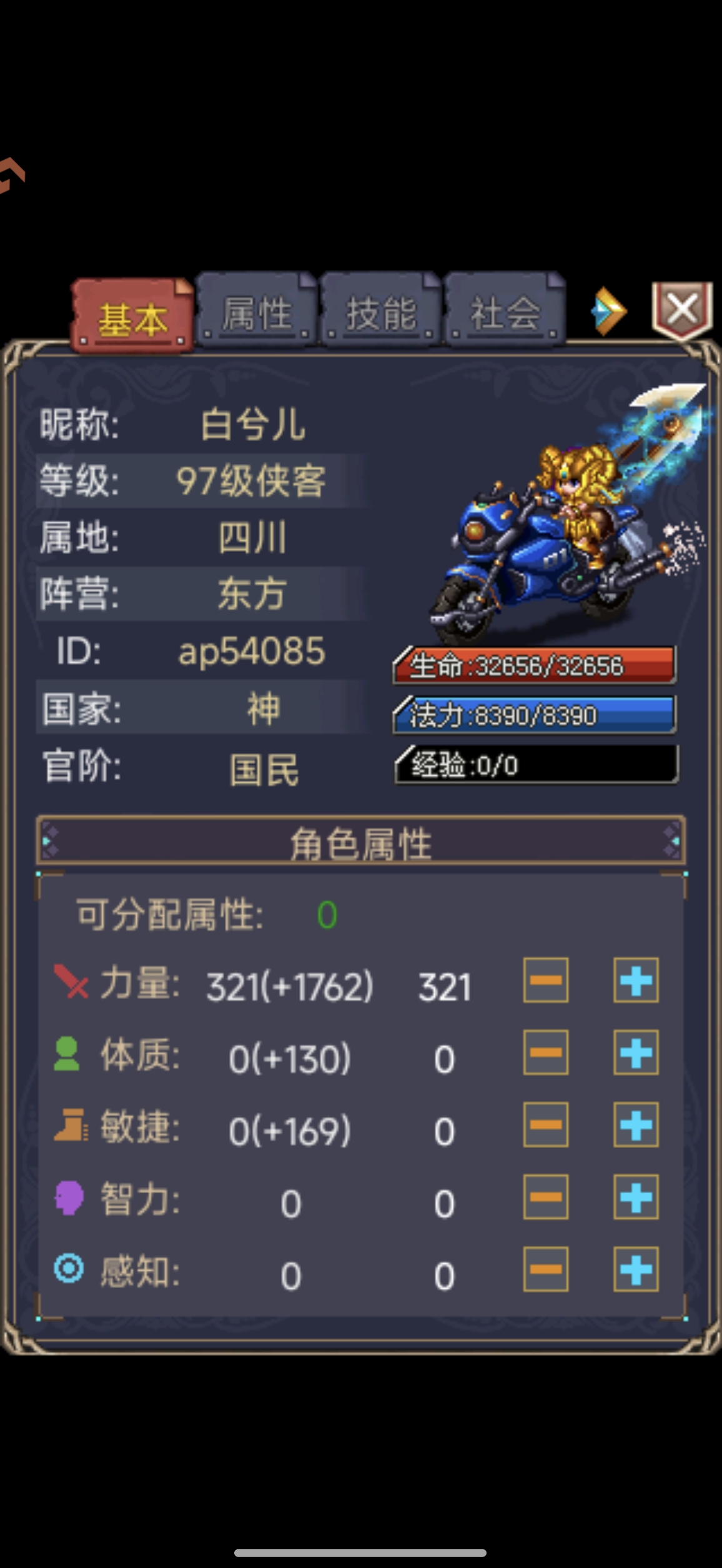Image resolution: width=722 pixels, height=1568 pixels.
Task: Remove a point from 体质
Action: click(x=546, y=1053)
